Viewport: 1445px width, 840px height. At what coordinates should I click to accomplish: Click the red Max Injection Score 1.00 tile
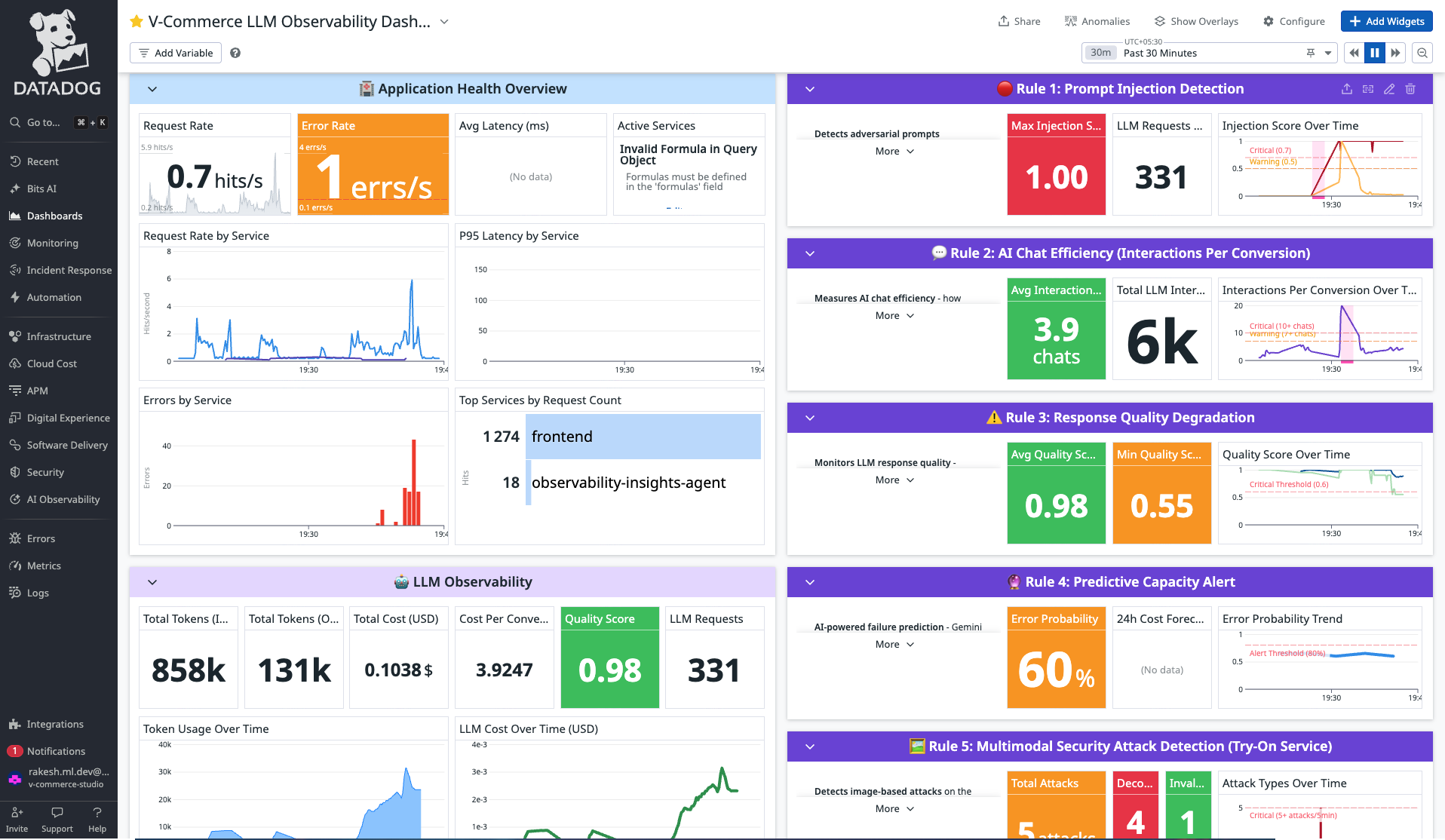(1056, 164)
